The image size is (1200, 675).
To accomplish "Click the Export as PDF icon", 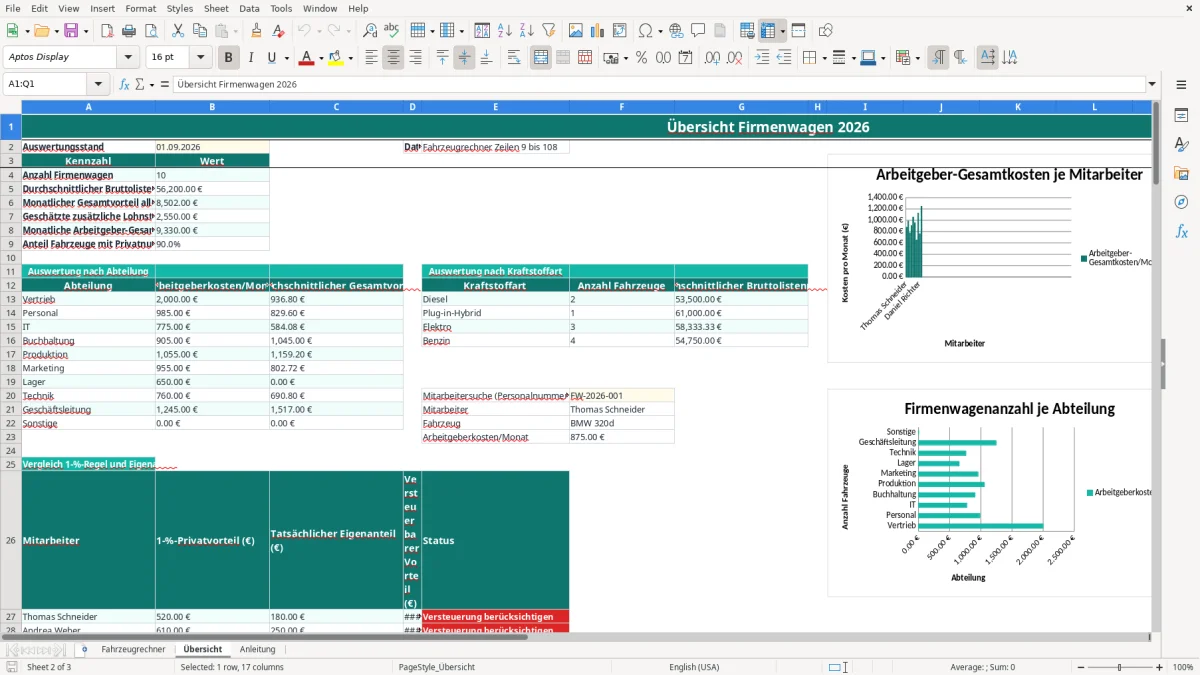I will (x=107, y=31).
